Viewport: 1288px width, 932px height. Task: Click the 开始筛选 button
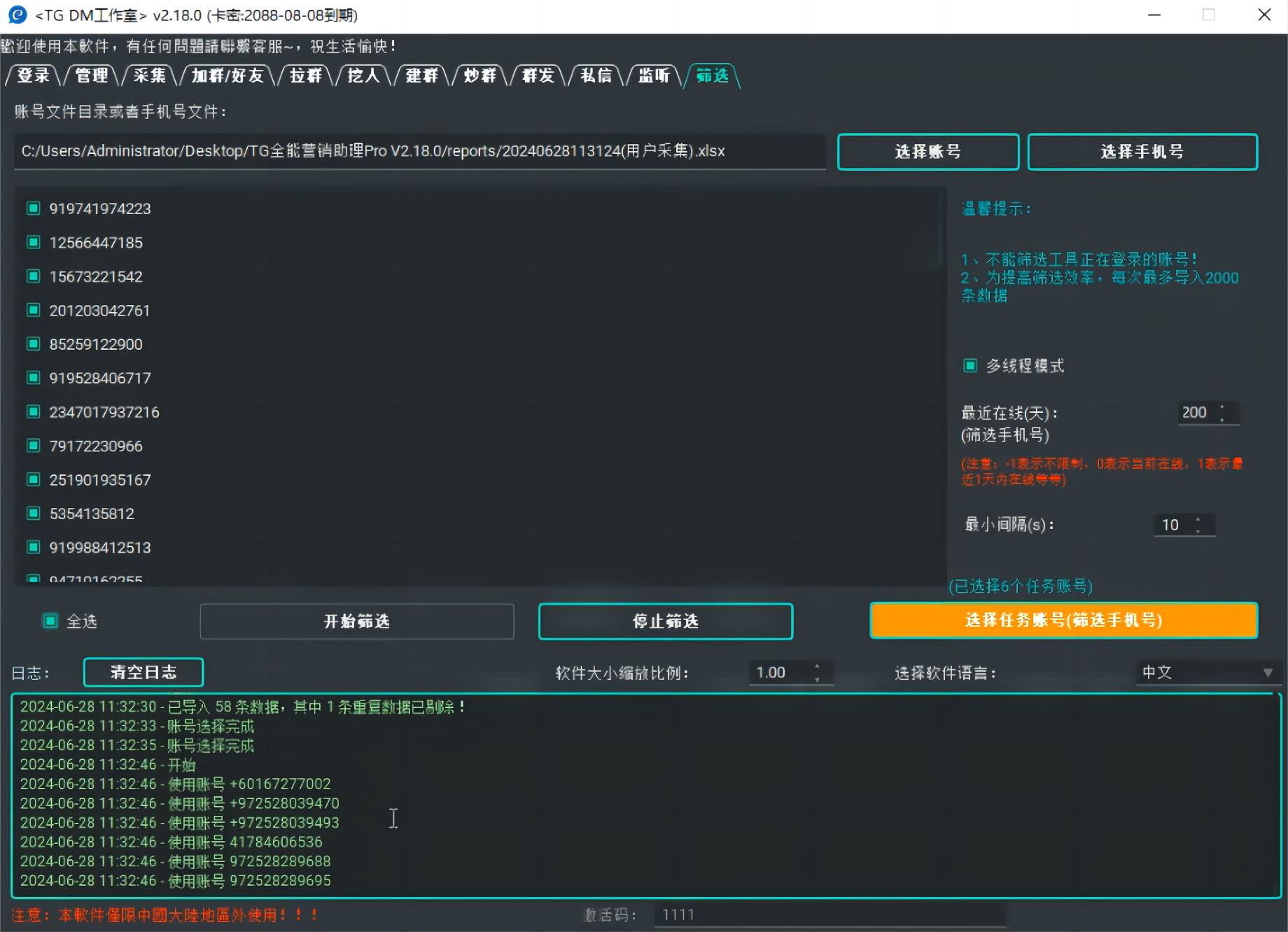[357, 621]
